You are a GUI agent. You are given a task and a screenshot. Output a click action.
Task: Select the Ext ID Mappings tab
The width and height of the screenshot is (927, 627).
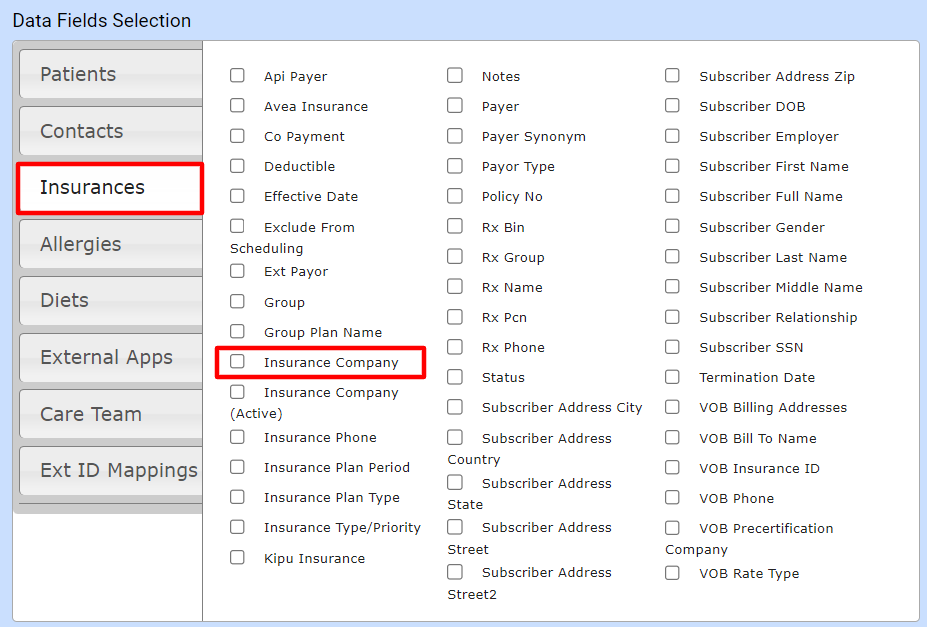[112, 471]
